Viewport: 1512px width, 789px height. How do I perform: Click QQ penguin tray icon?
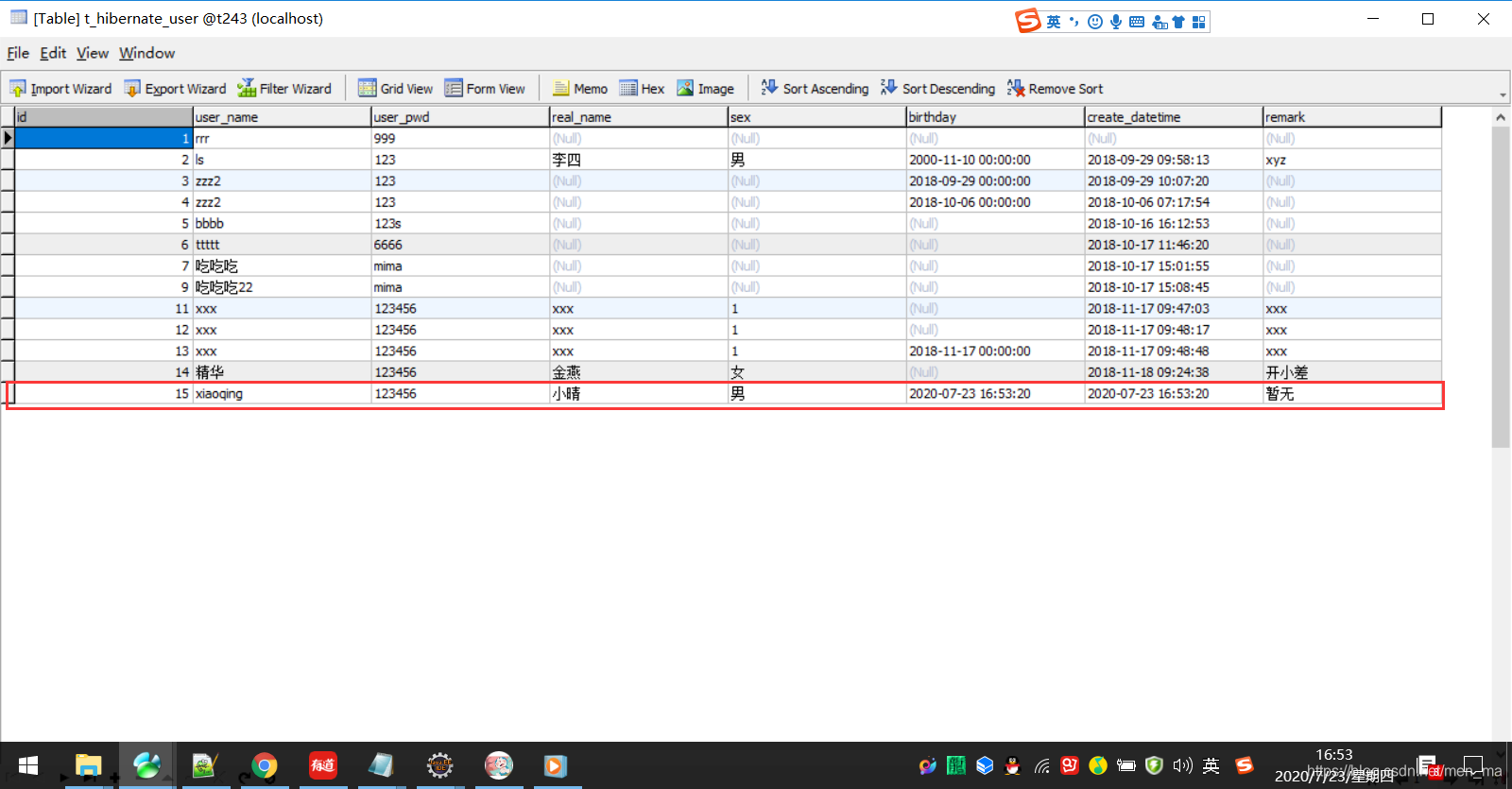(x=1013, y=765)
